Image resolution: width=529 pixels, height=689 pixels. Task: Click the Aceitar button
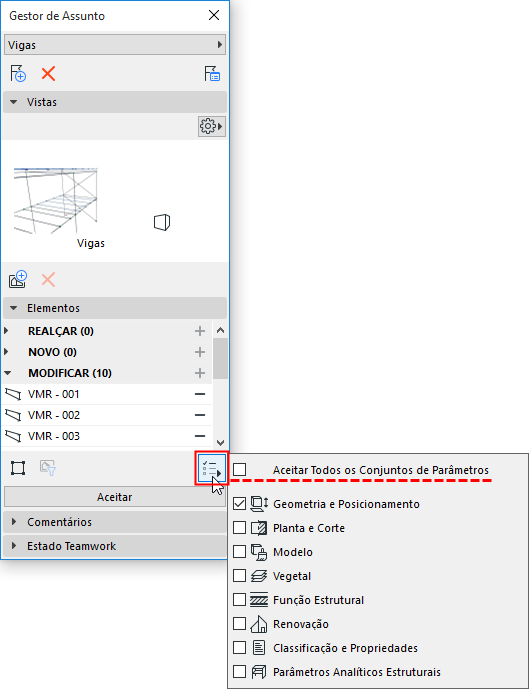click(115, 497)
